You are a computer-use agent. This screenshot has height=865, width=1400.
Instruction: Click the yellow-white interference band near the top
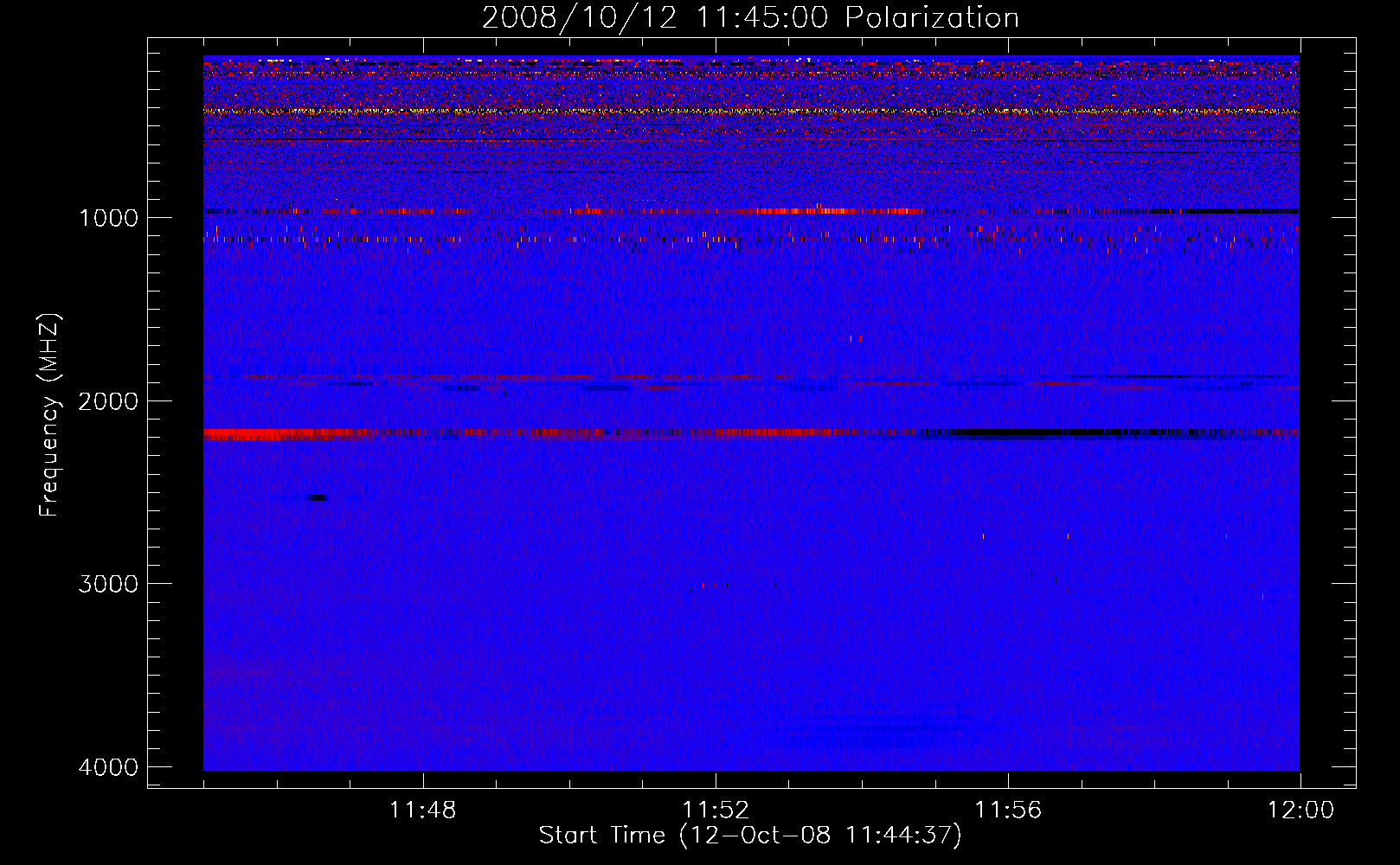coord(751,111)
